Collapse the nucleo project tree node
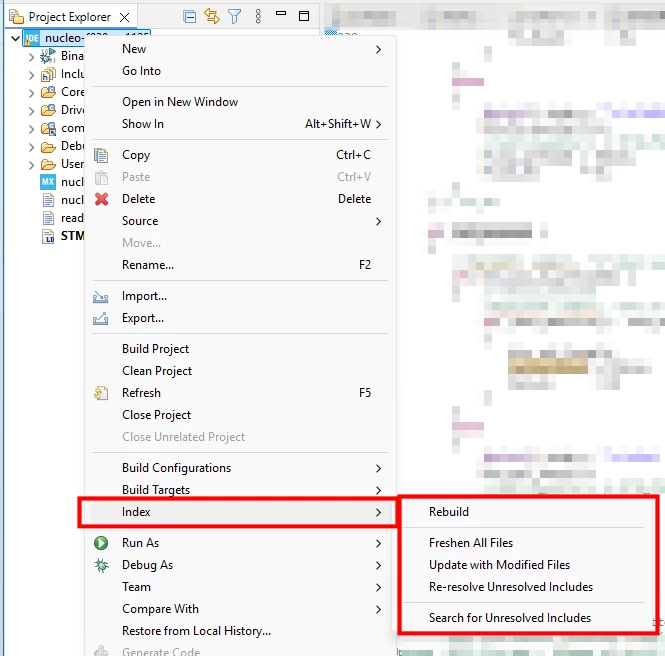 point(15,39)
